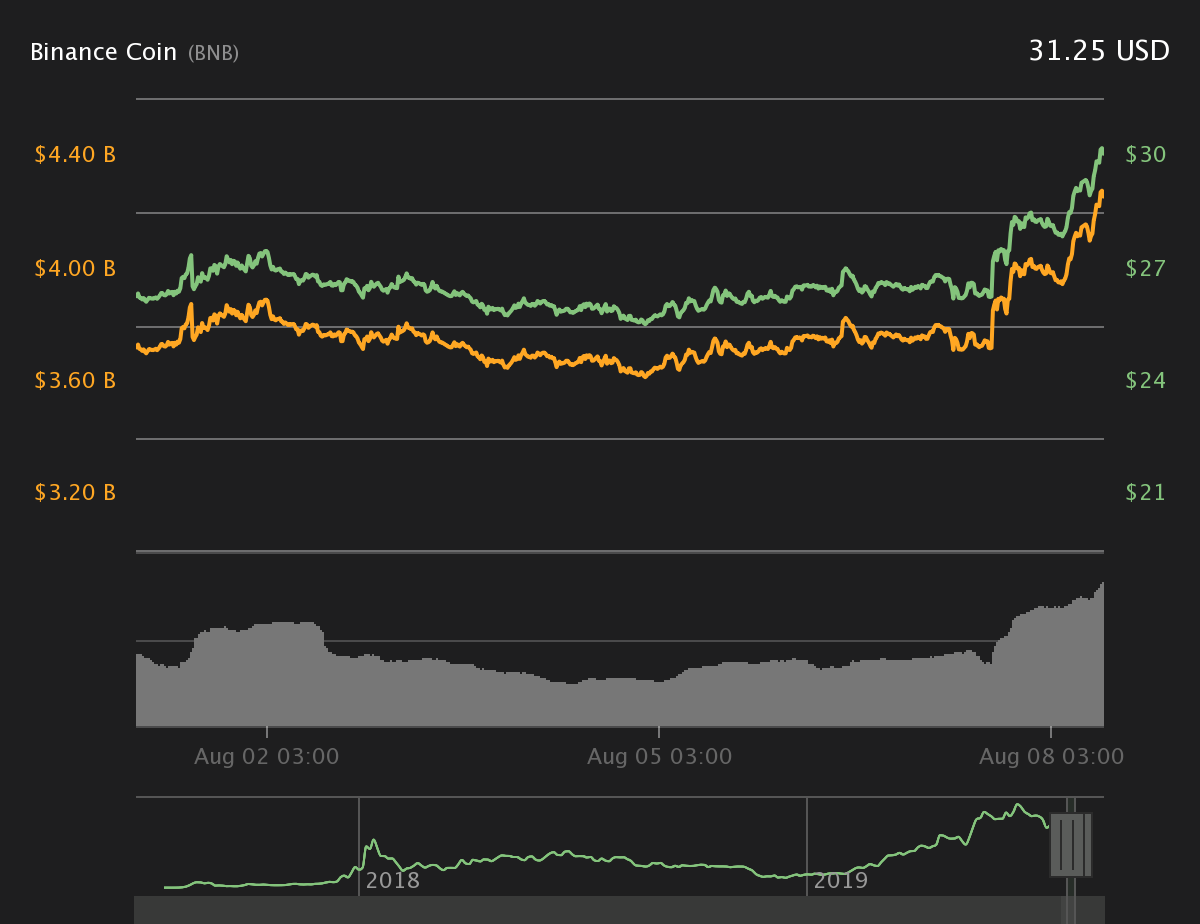The image size is (1200, 924).
Task: Click the 2018 marker in the navigator
Action: tap(393, 881)
